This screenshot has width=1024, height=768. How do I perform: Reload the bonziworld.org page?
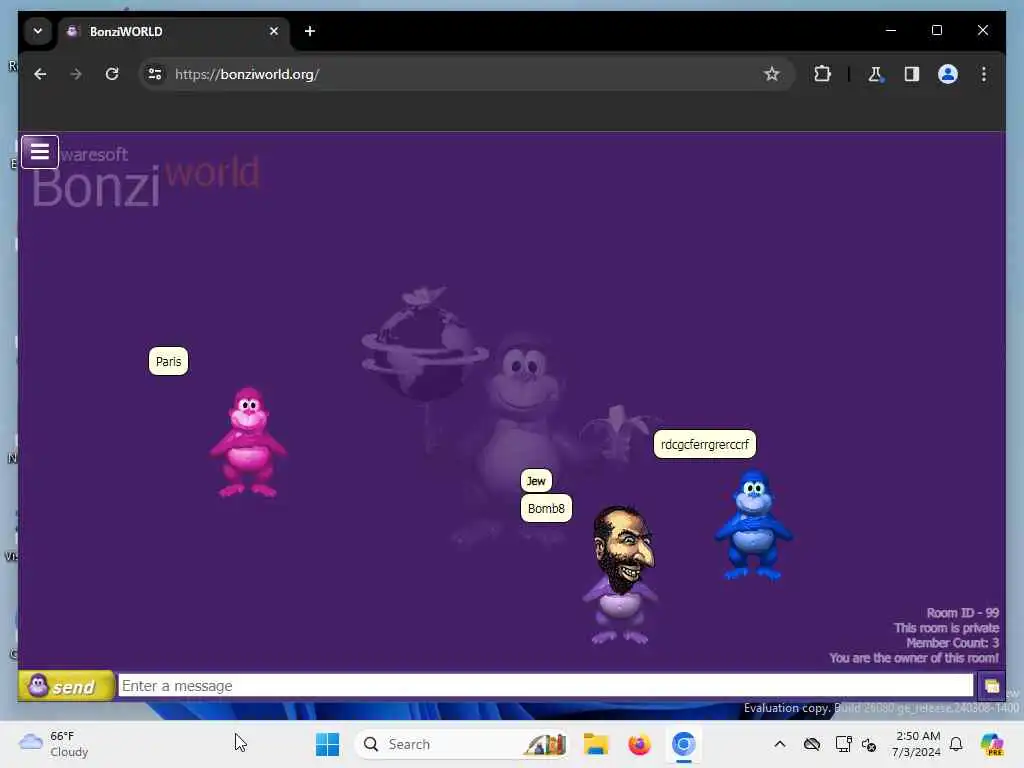tap(112, 74)
